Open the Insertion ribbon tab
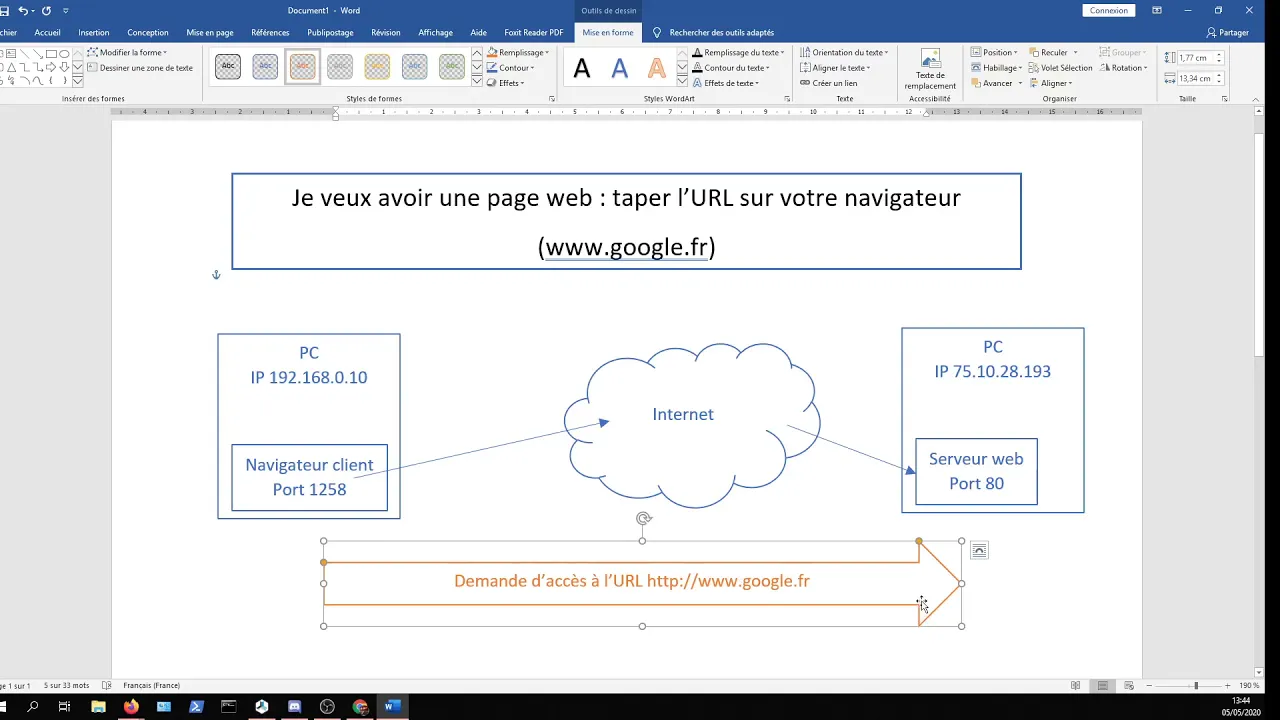This screenshot has width=1280, height=720. tap(94, 33)
